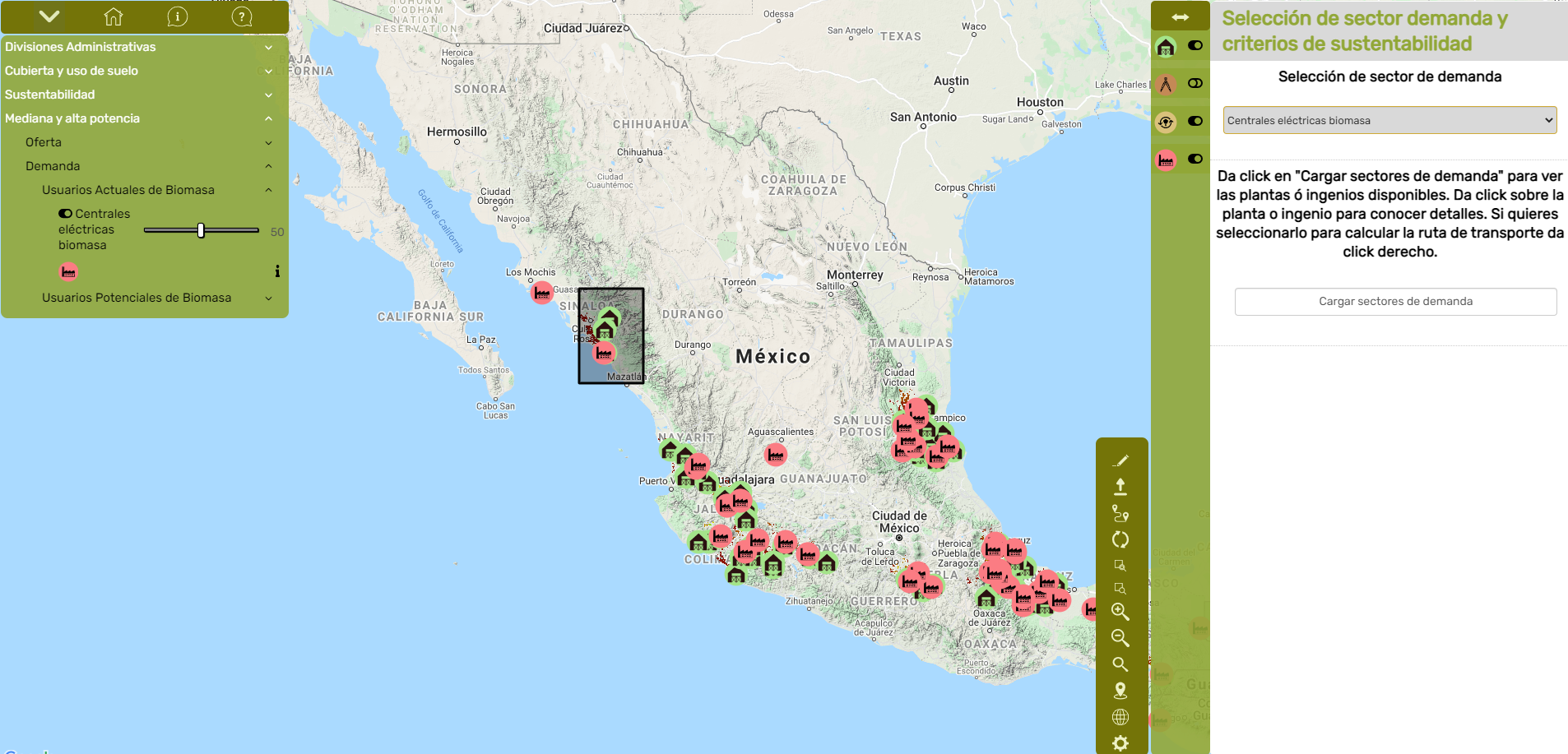Toggle Centrales eléctricas biomasa layer switch
1568x754 pixels.
[65, 214]
